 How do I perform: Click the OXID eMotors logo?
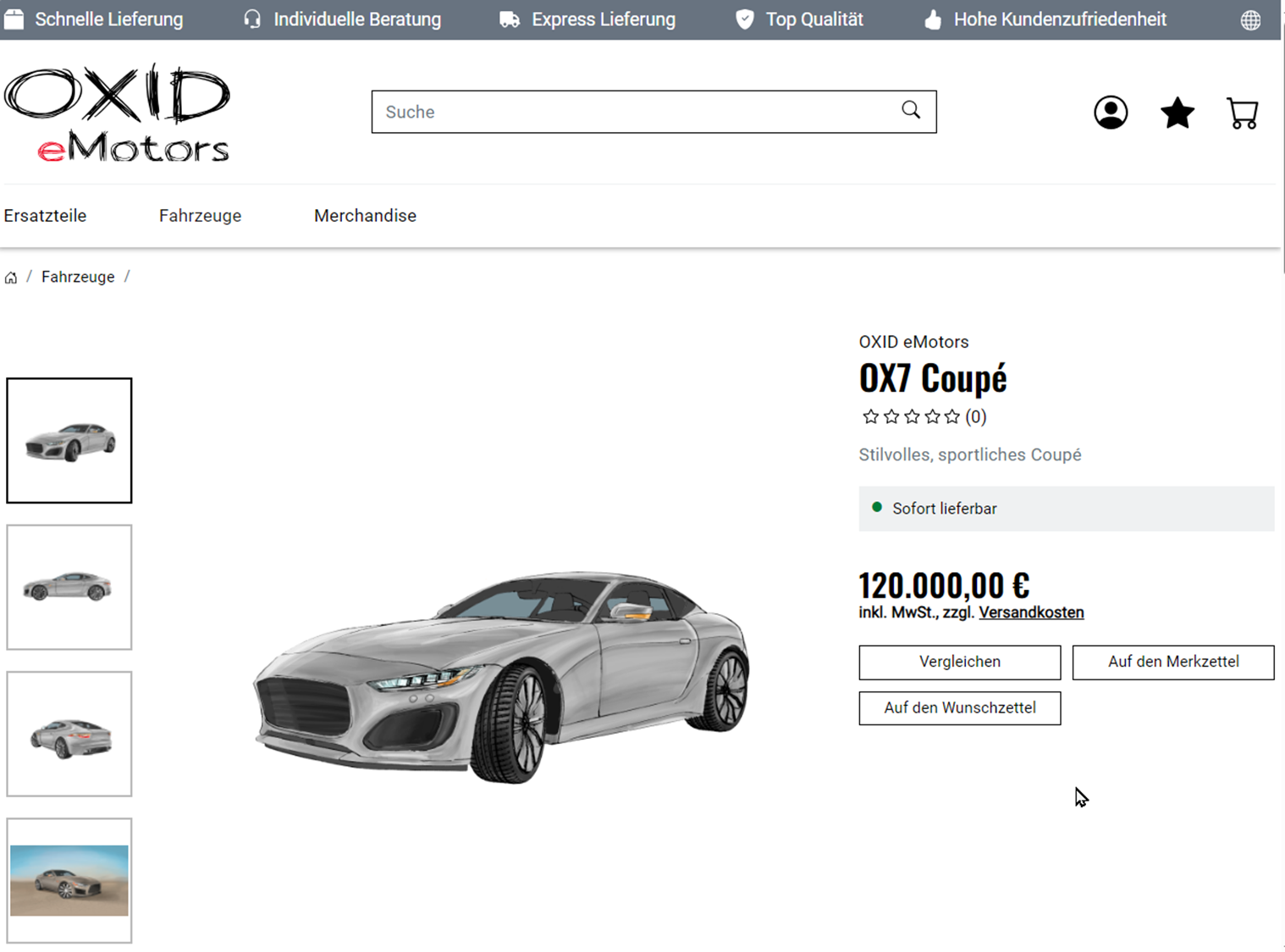117,113
